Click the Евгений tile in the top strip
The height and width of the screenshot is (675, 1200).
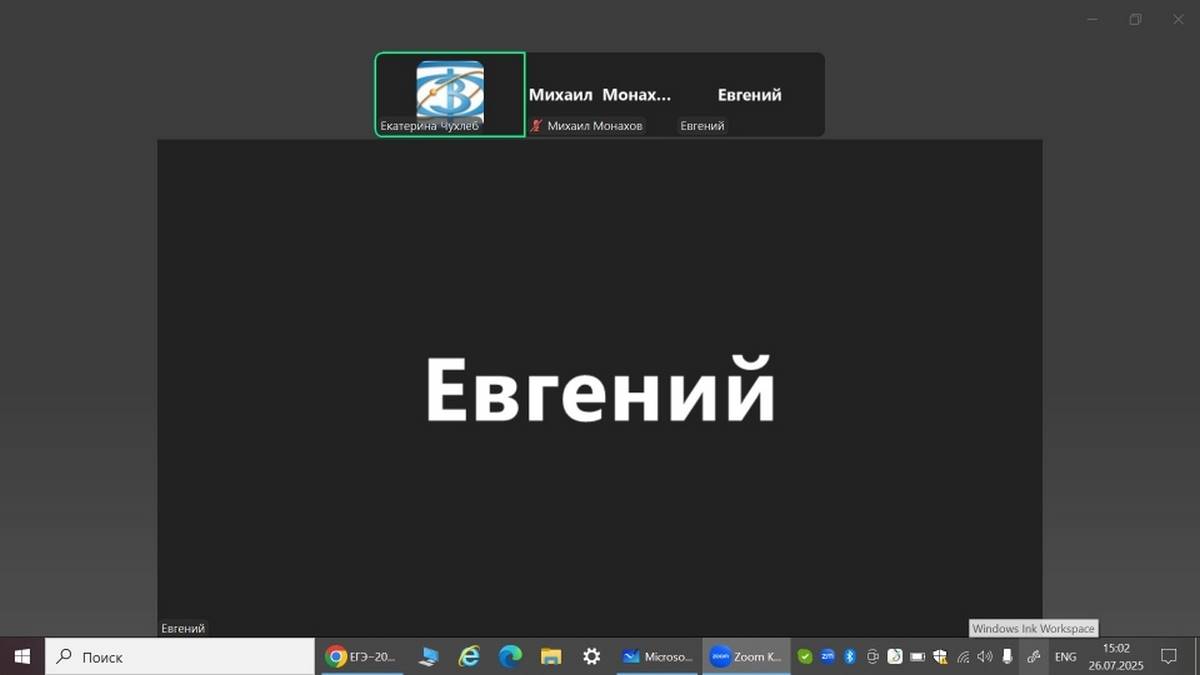(749, 95)
